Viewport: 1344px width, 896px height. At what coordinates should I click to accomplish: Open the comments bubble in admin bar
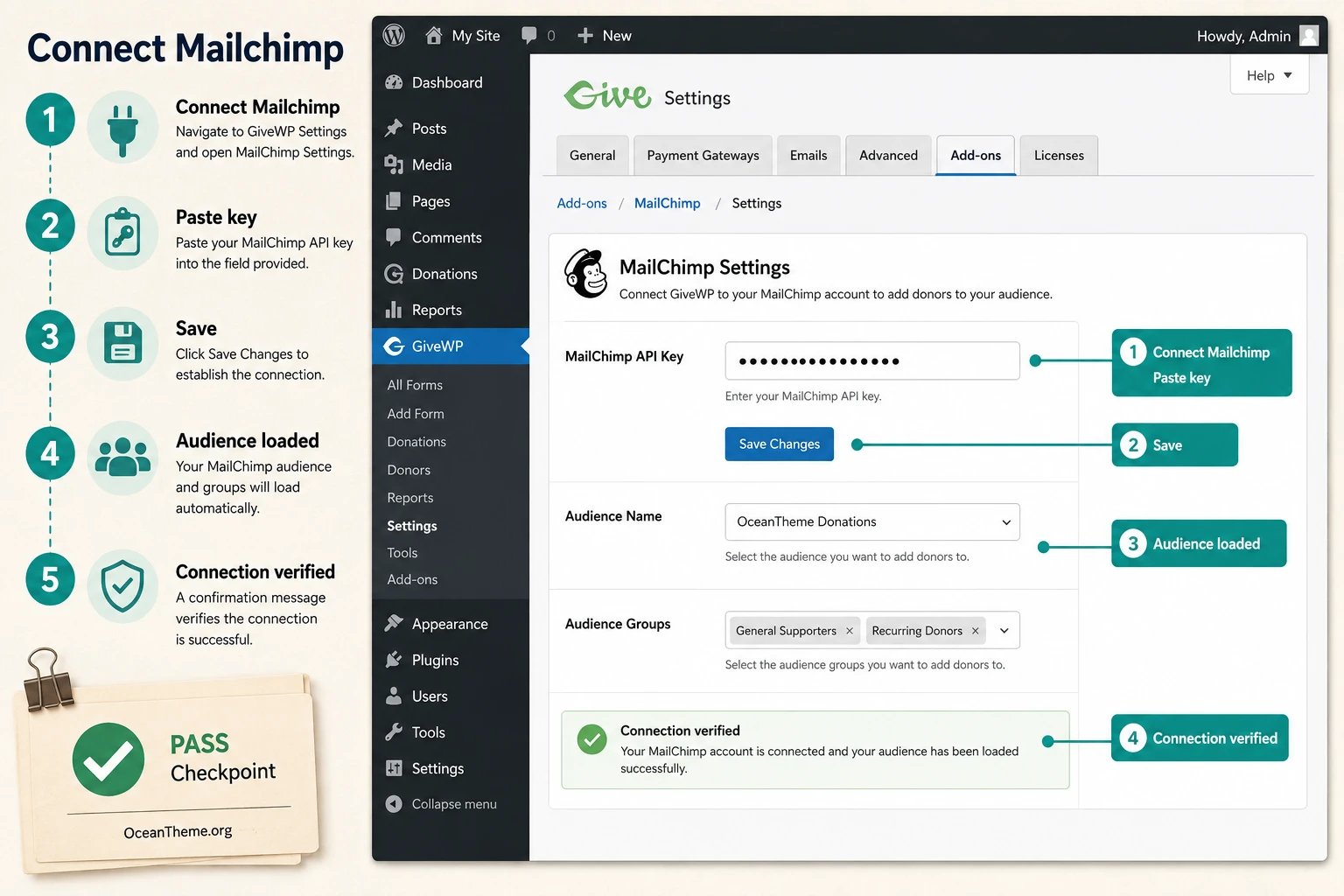(528, 35)
